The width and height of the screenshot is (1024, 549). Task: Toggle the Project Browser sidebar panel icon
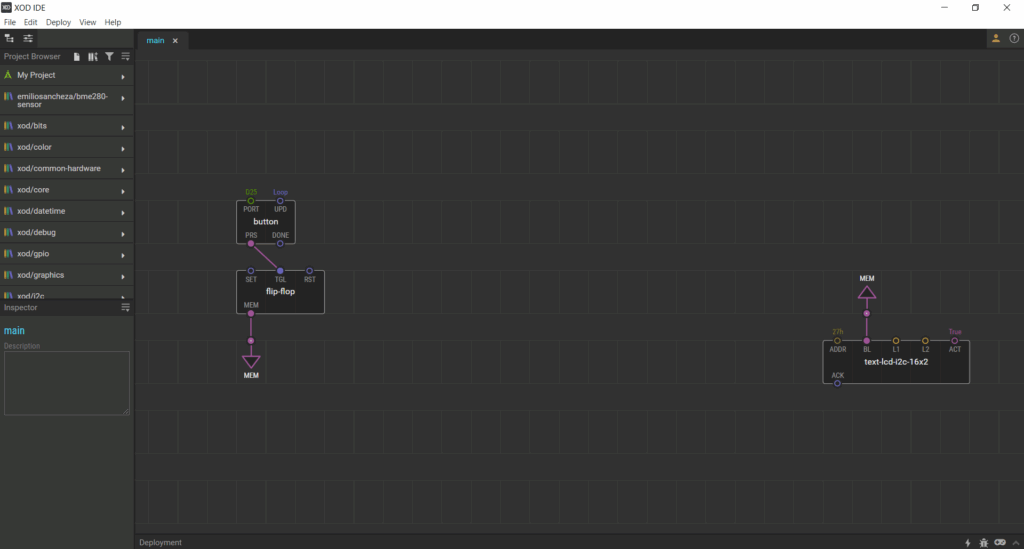pos(9,39)
